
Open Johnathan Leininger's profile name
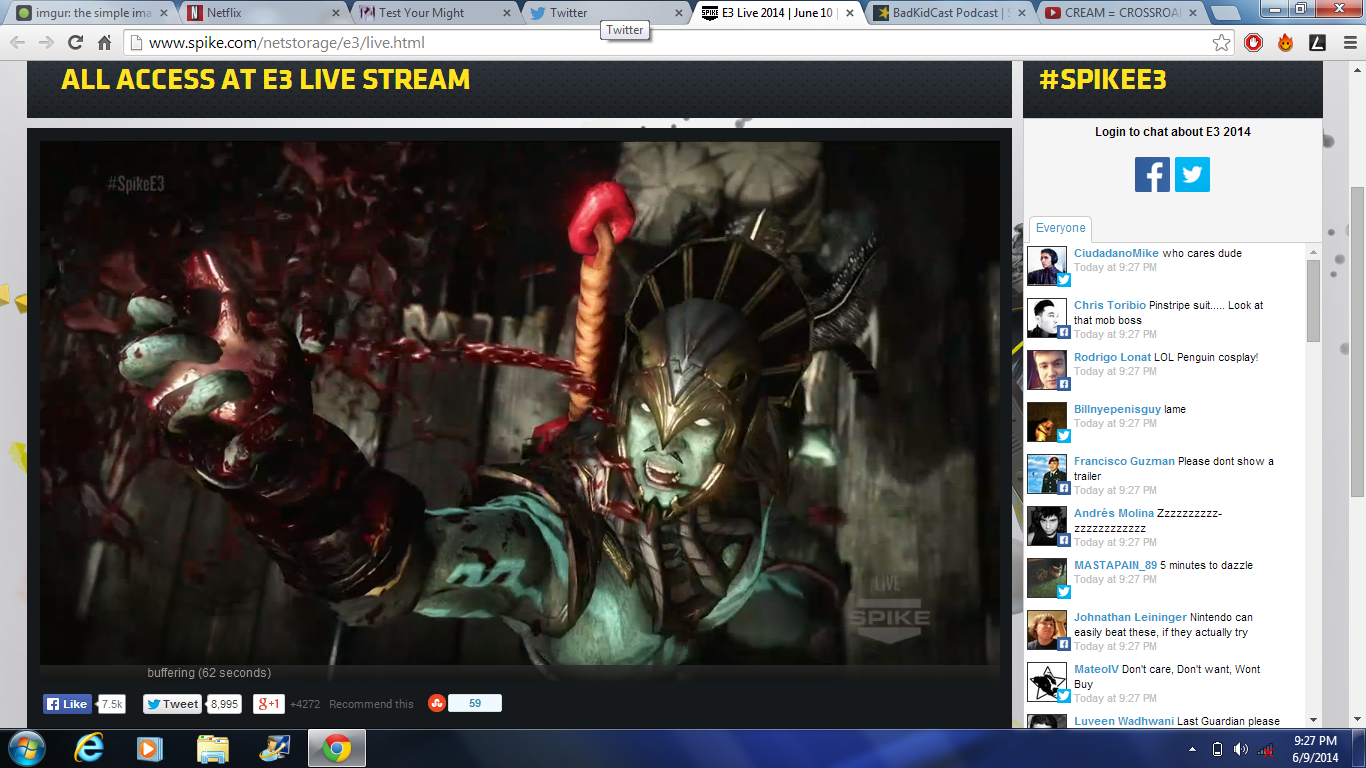(x=1130, y=617)
